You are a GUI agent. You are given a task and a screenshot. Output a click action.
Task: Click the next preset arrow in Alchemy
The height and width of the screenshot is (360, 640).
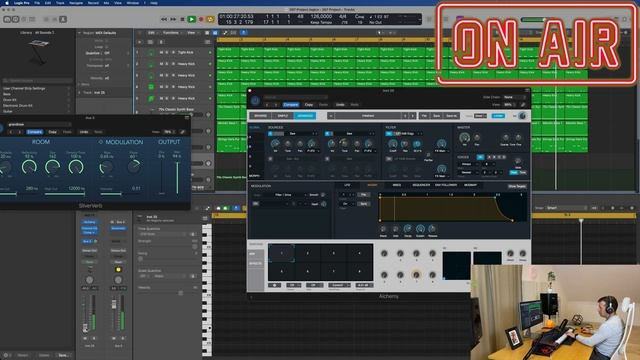(412, 116)
